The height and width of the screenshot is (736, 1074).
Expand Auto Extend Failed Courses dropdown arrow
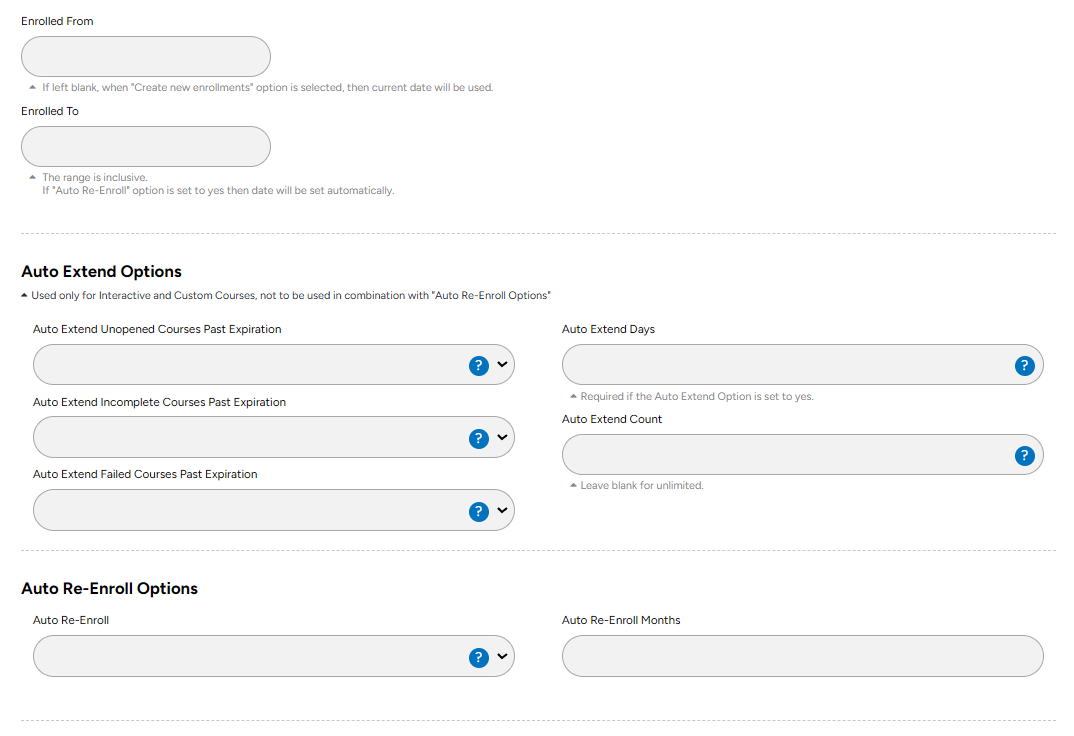point(502,509)
